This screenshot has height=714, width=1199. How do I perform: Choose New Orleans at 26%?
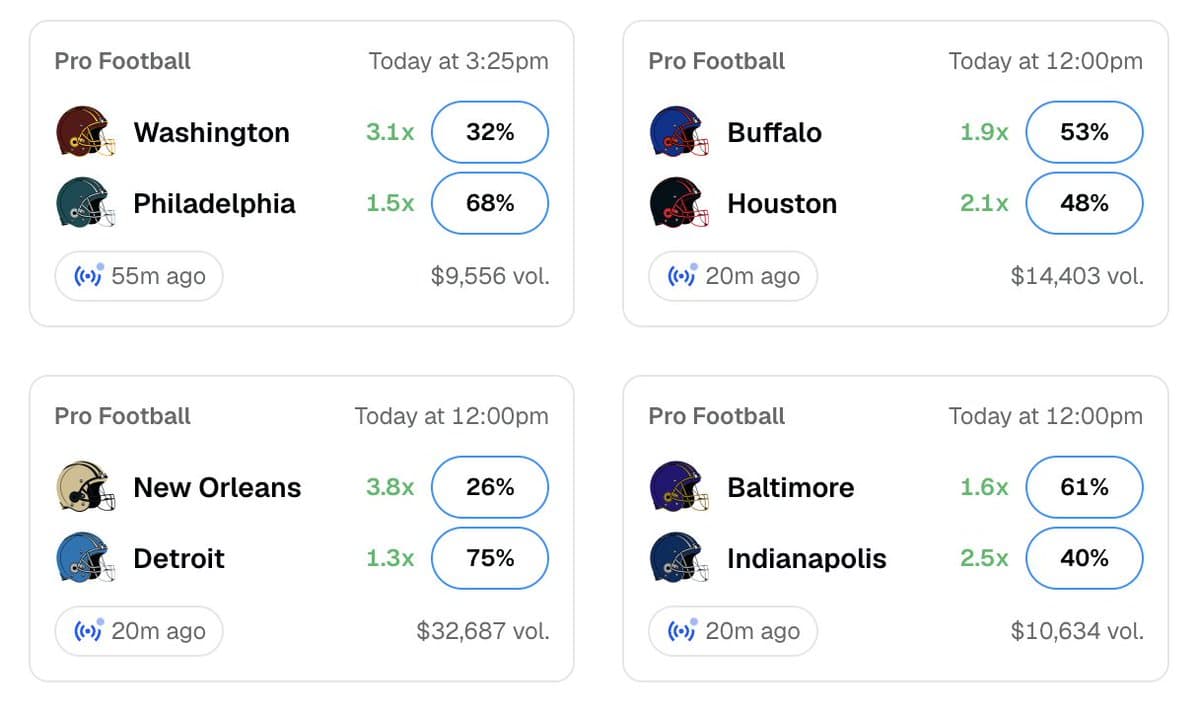point(490,487)
